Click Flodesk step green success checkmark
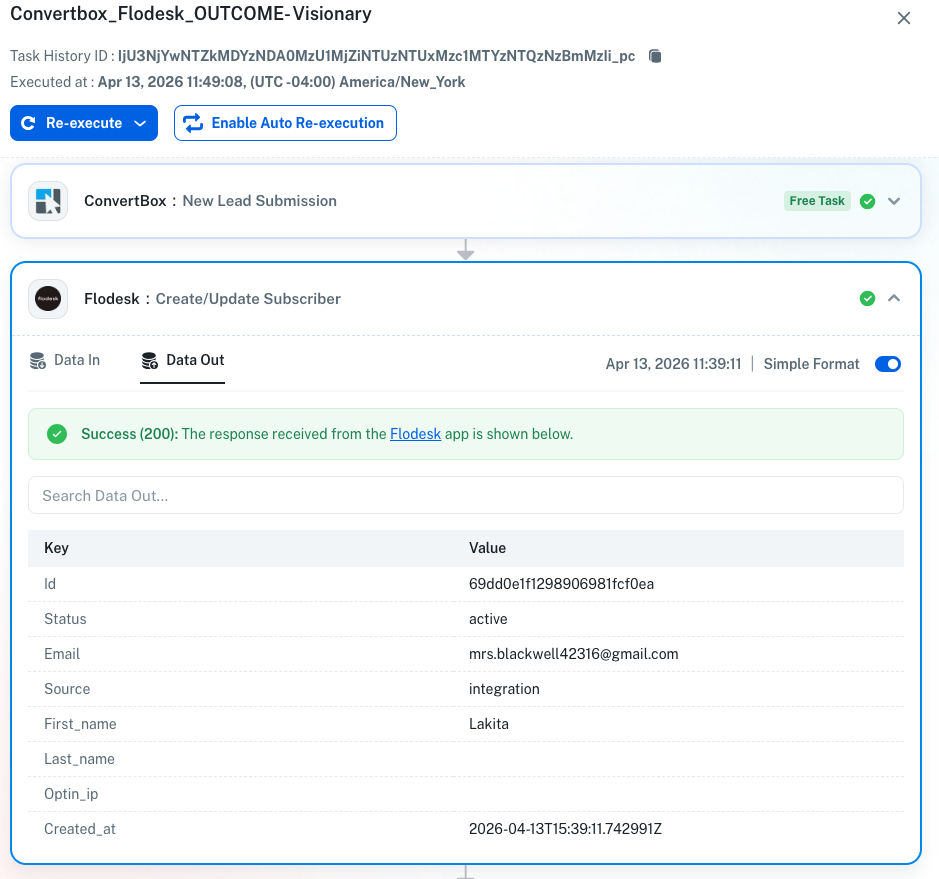The height and width of the screenshot is (879, 939). [868, 299]
